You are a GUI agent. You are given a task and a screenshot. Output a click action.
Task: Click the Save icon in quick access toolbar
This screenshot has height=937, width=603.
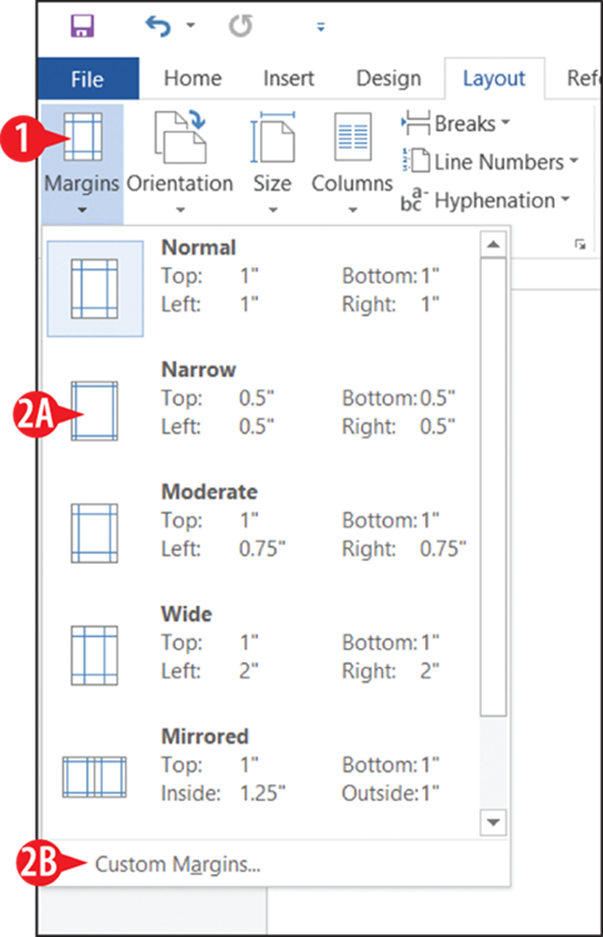click(82, 26)
